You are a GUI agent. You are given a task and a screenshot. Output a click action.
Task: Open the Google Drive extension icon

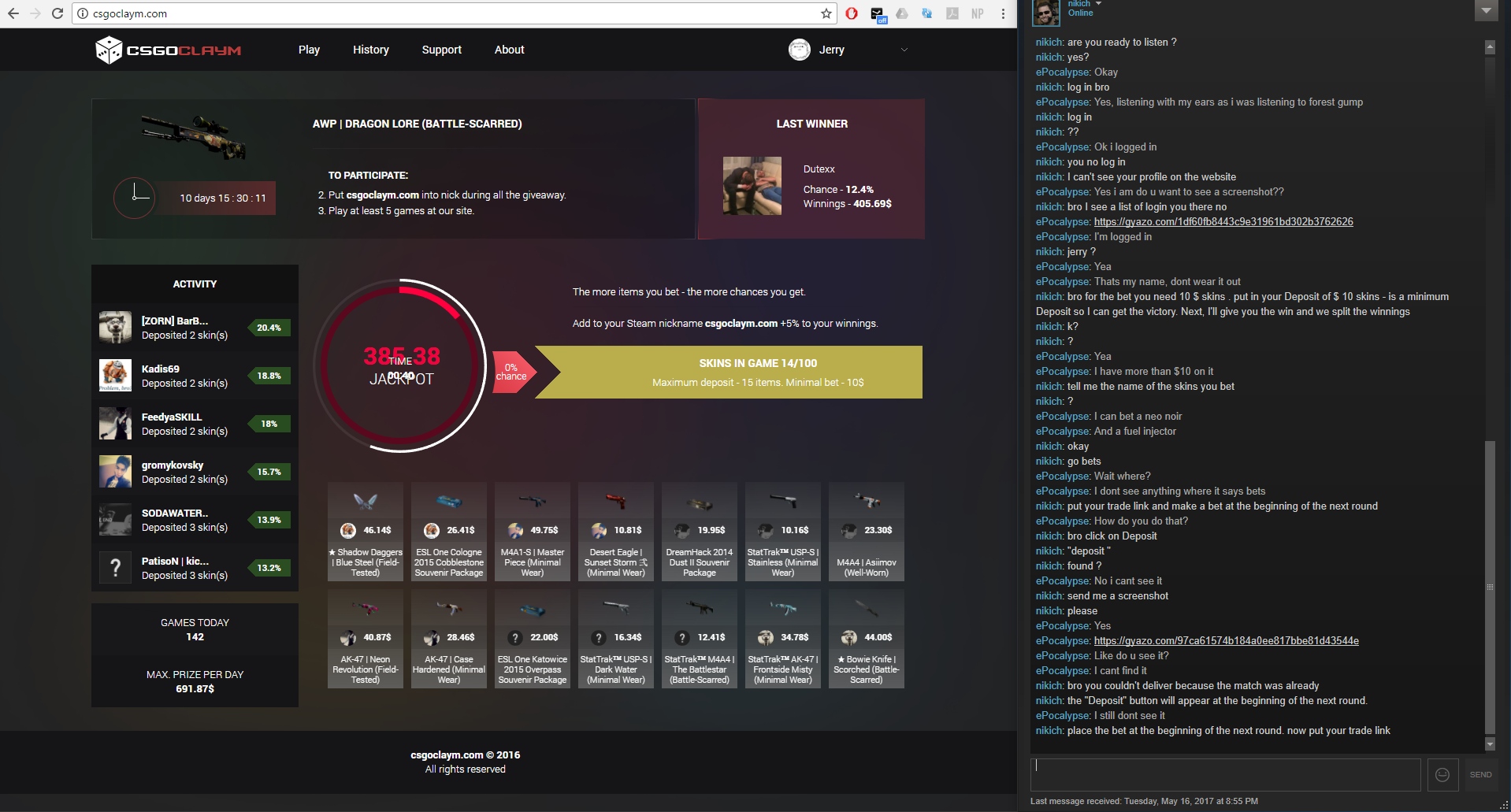coord(902,13)
